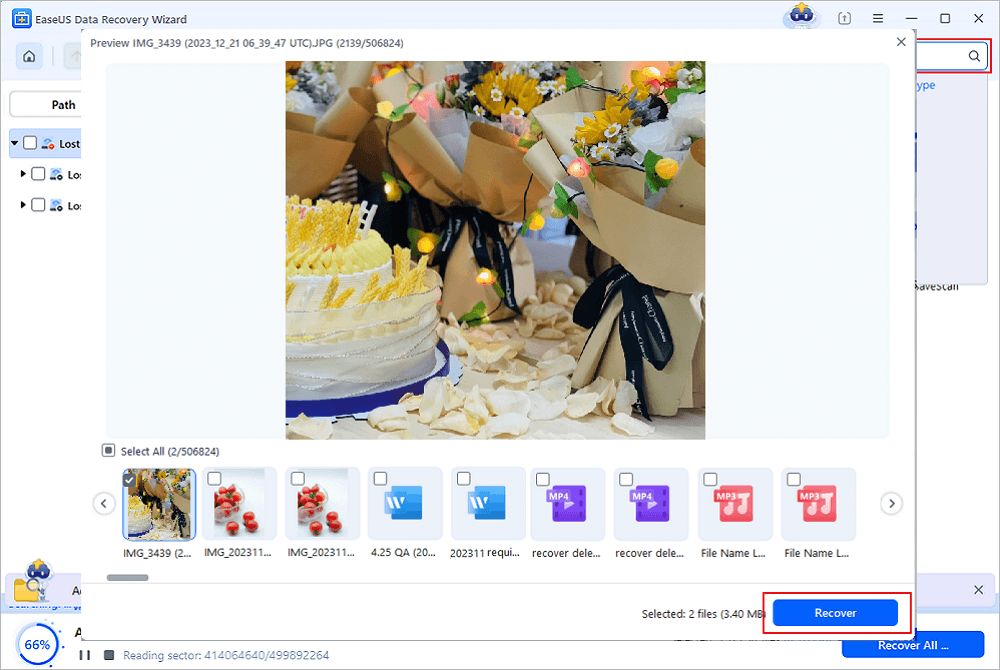Click the Recover All button
1000x670 pixels.
(x=913, y=645)
